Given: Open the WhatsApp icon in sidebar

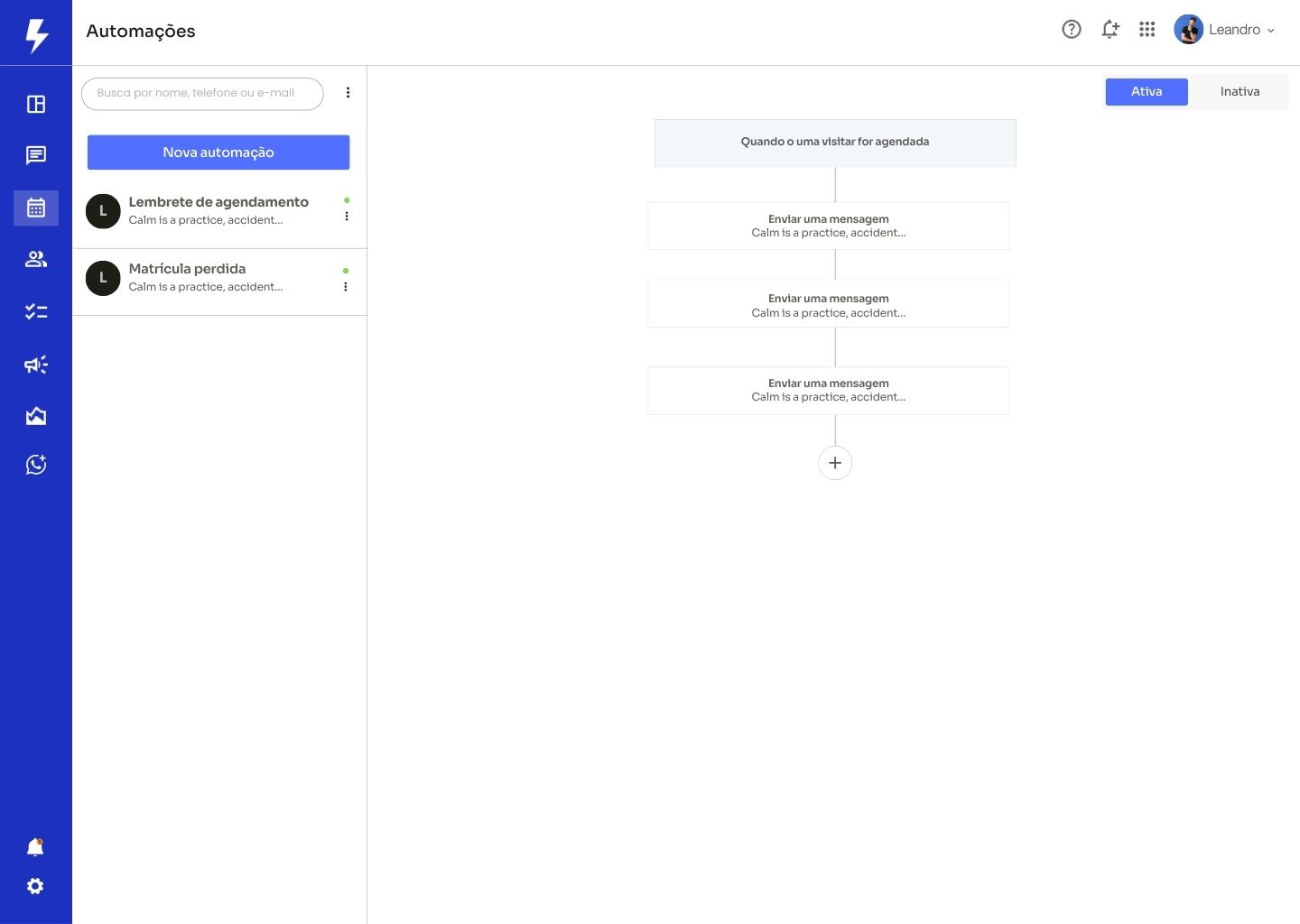Looking at the screenshot, I should [x=36, y=465].
